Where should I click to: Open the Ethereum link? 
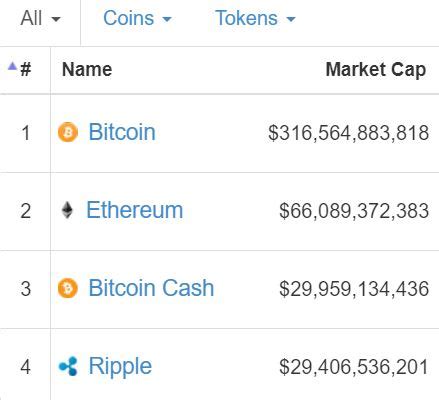(135, 210)
